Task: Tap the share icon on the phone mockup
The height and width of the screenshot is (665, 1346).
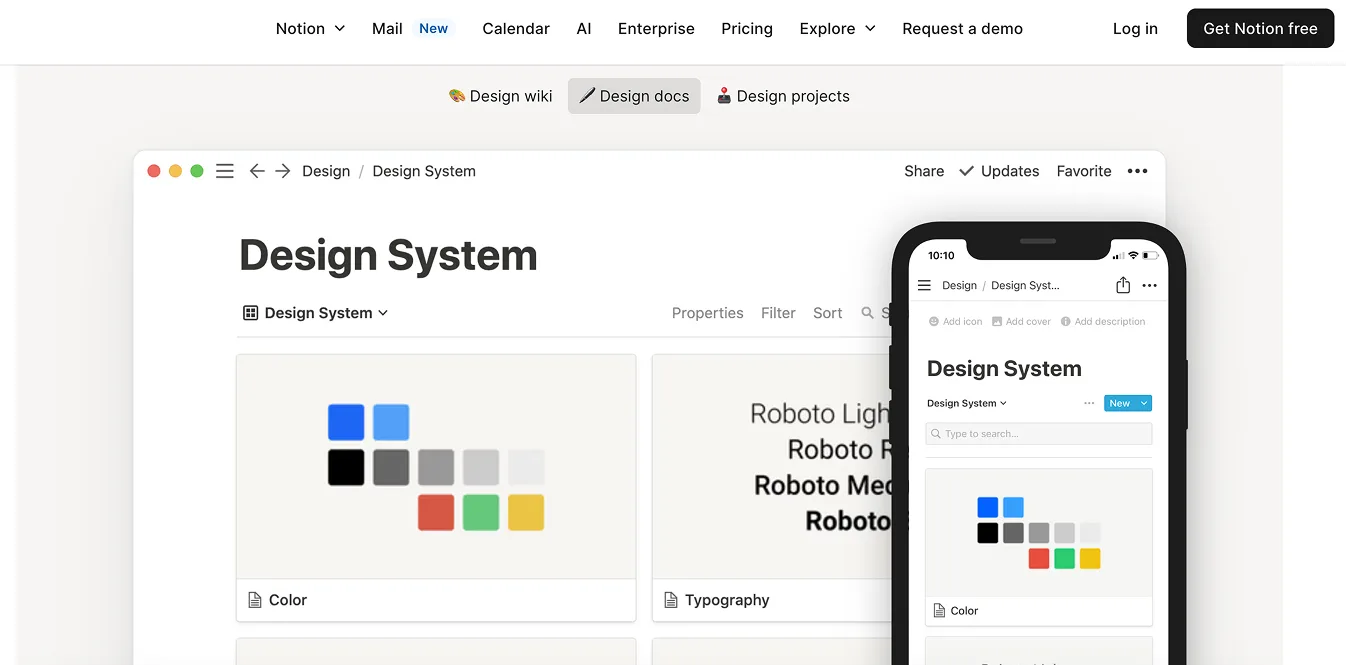Action: tap(1123, 285)
